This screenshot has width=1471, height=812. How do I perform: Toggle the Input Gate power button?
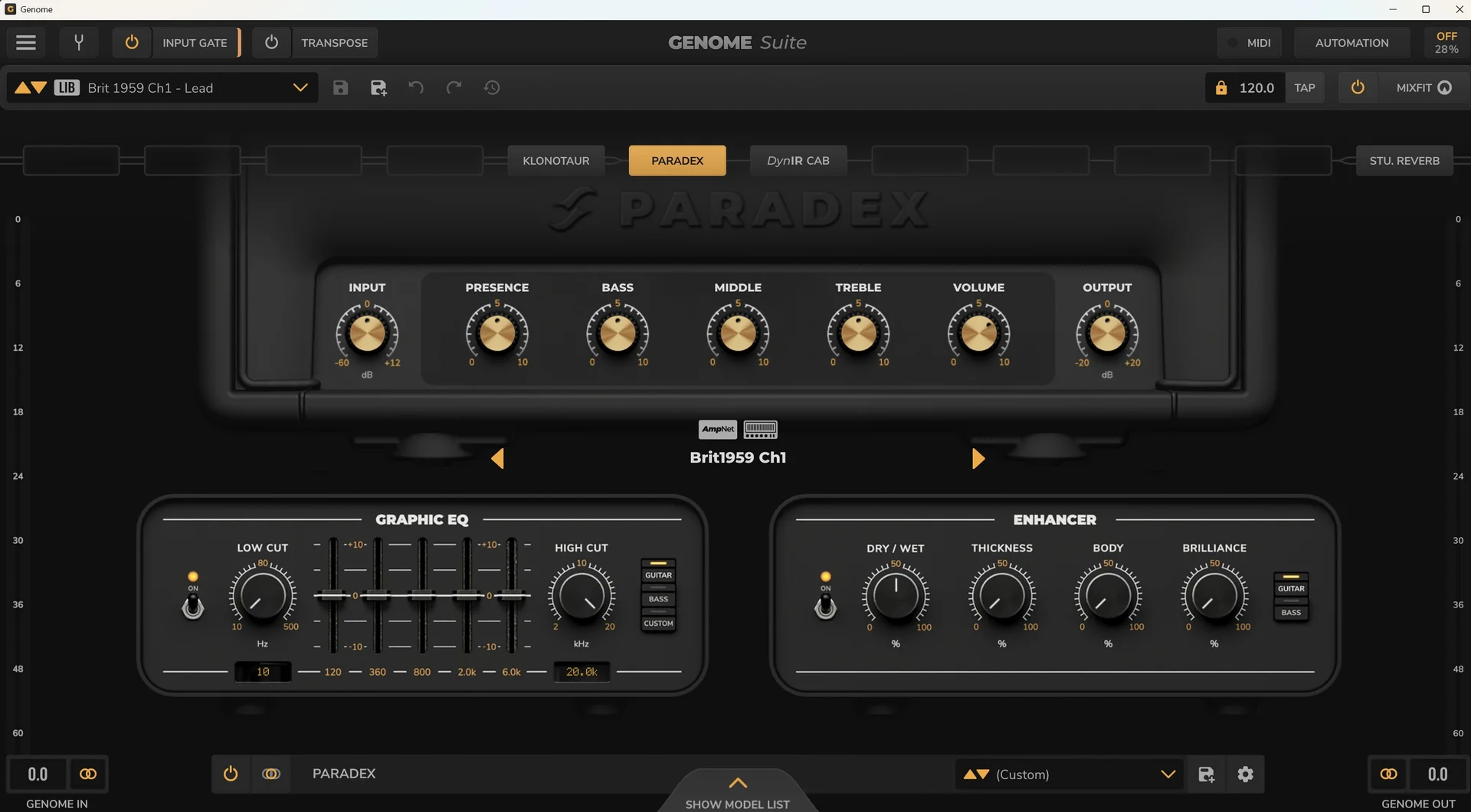tap(132, 43)
